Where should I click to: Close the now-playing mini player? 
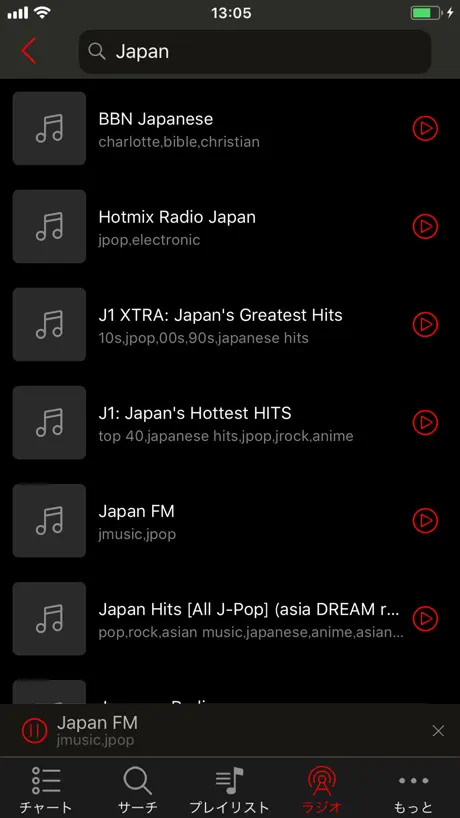(438, 731)
